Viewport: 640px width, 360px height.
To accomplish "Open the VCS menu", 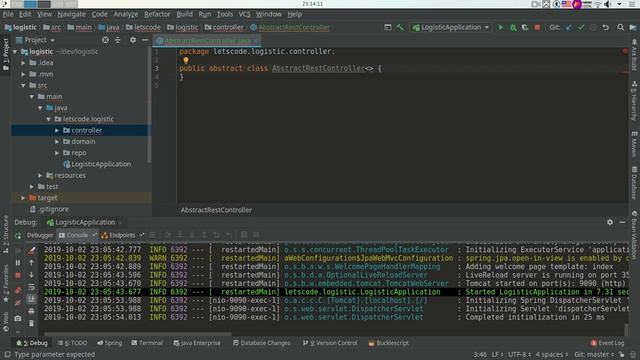I will (244, 14).
